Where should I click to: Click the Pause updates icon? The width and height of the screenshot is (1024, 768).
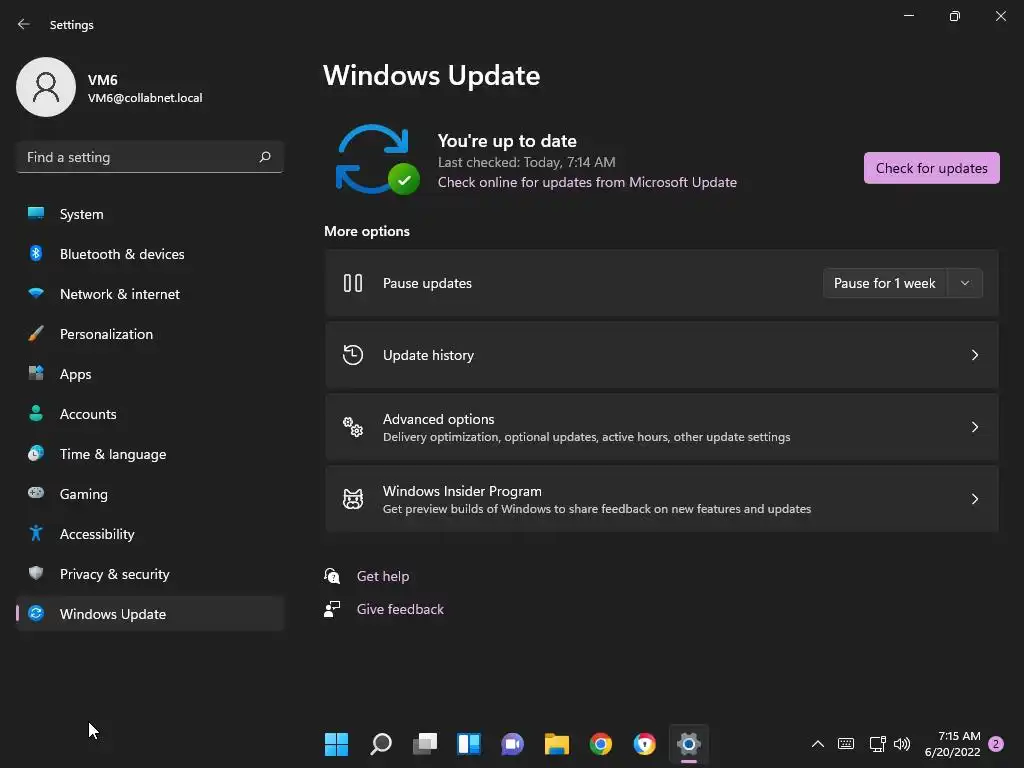(353, 283)
